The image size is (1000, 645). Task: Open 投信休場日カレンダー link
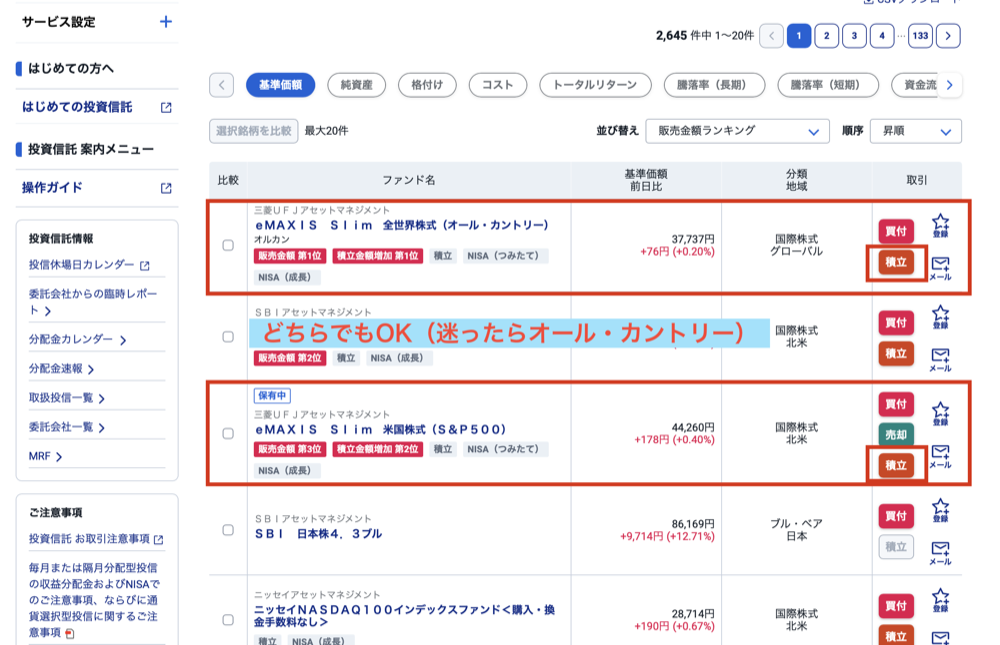point(82,265)
